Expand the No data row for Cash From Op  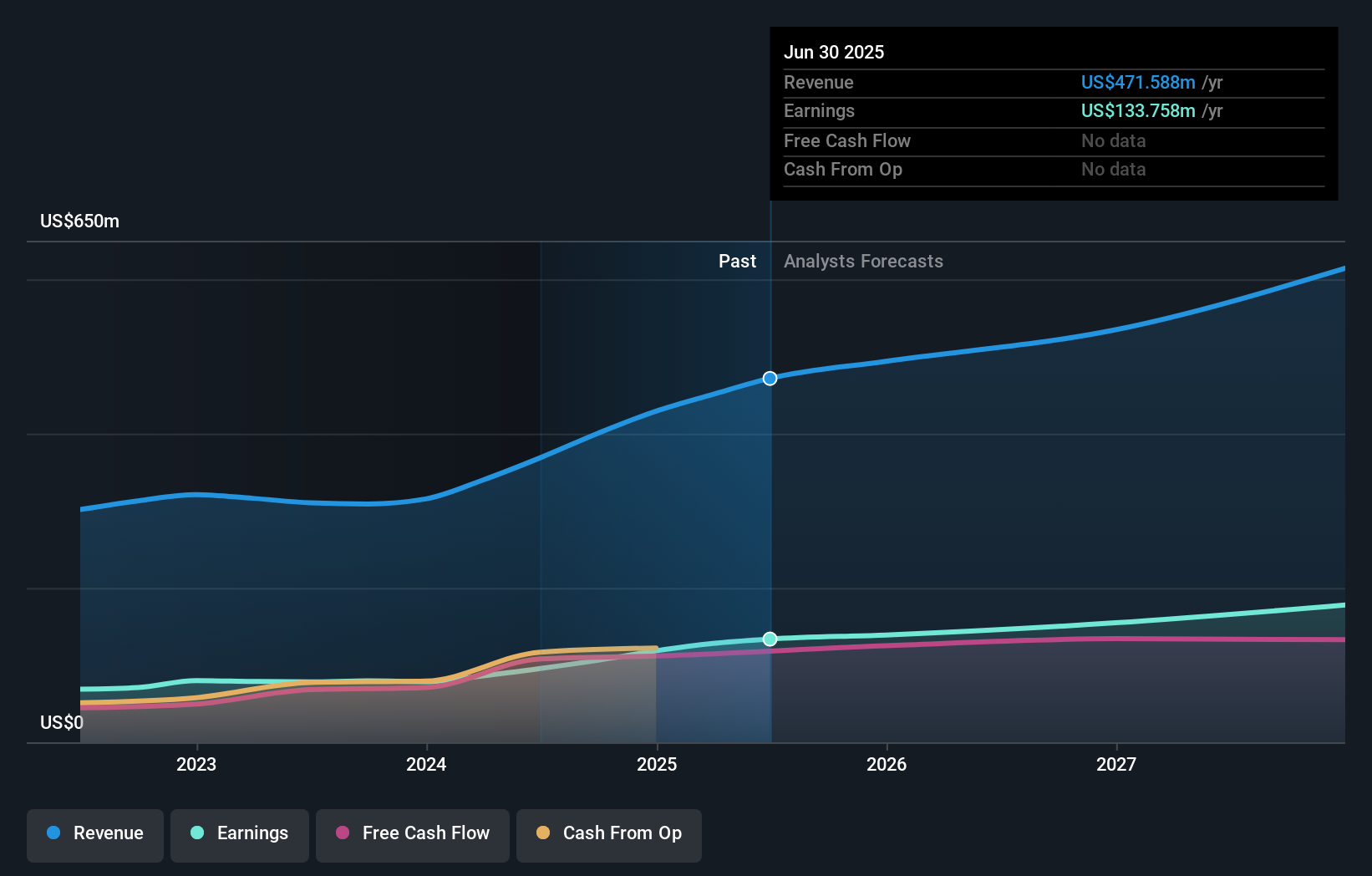(1113, 169)
